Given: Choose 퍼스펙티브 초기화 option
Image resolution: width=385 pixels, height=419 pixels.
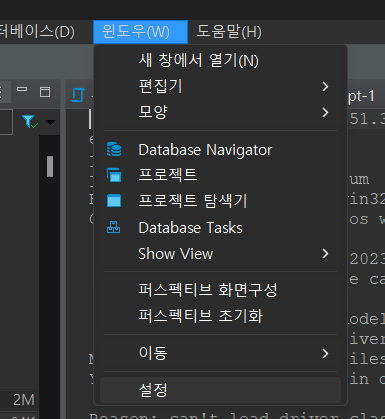Looking at the screenshot, I should pos(220,316).
